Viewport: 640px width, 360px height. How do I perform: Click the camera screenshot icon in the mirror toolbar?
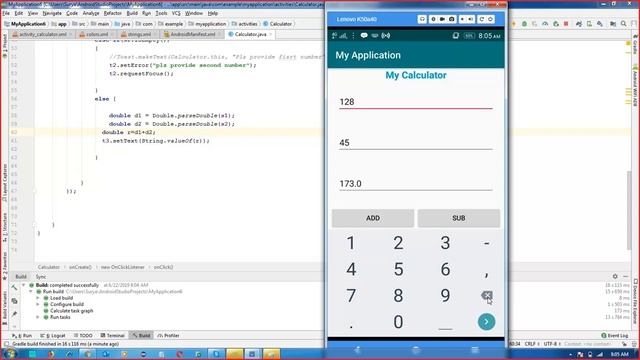tap(451, 19)
